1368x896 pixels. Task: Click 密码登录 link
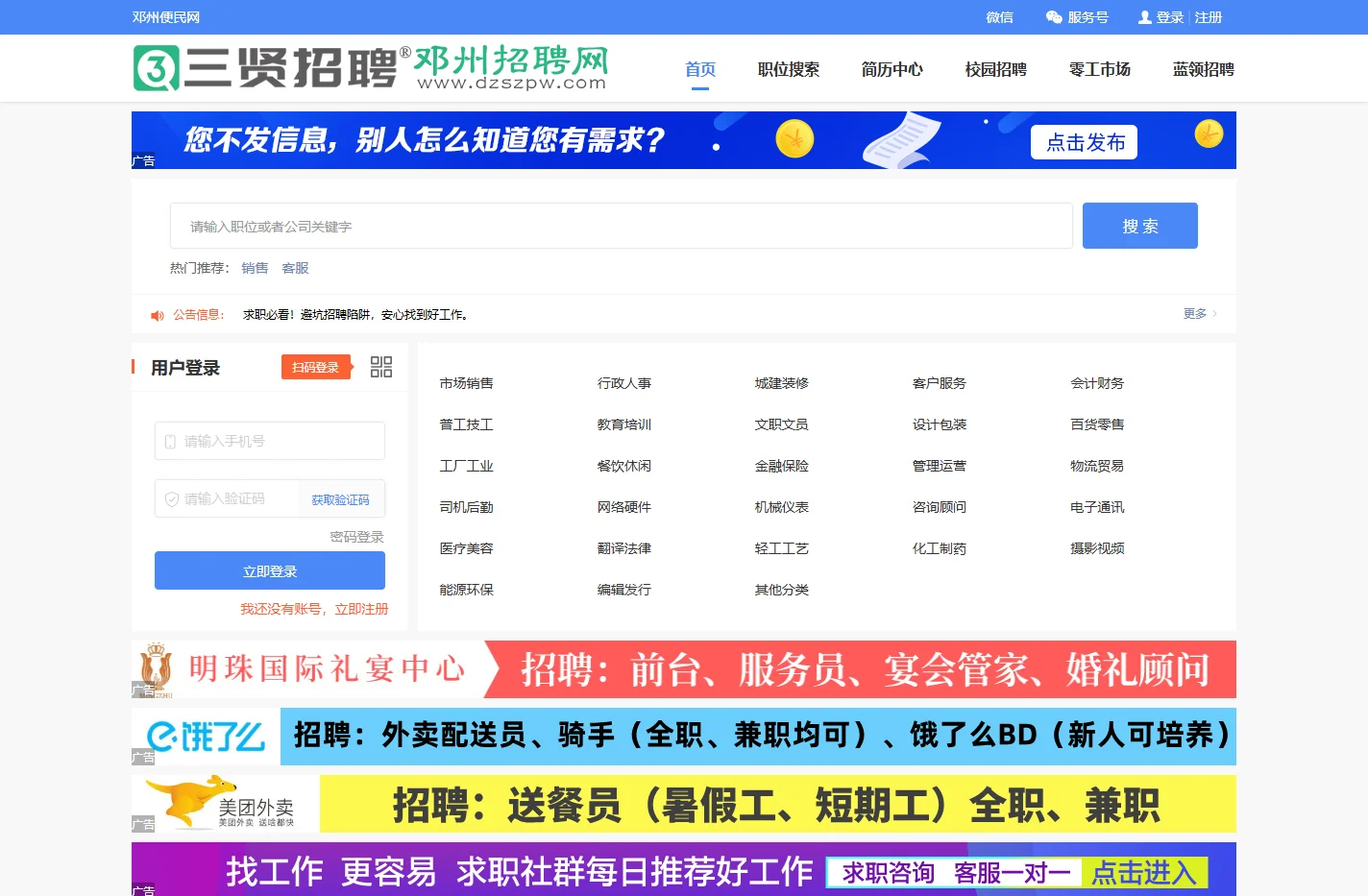357,537
